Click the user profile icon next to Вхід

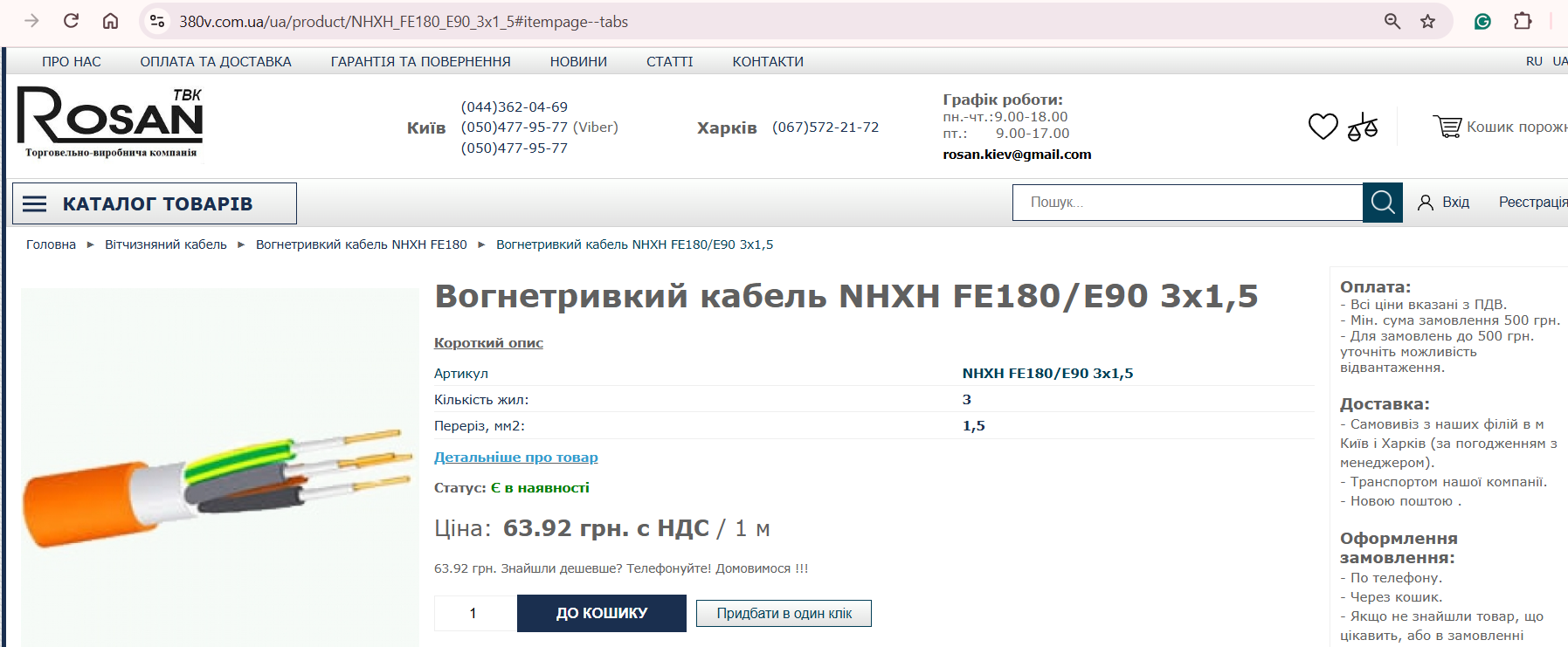point(1426,203)
